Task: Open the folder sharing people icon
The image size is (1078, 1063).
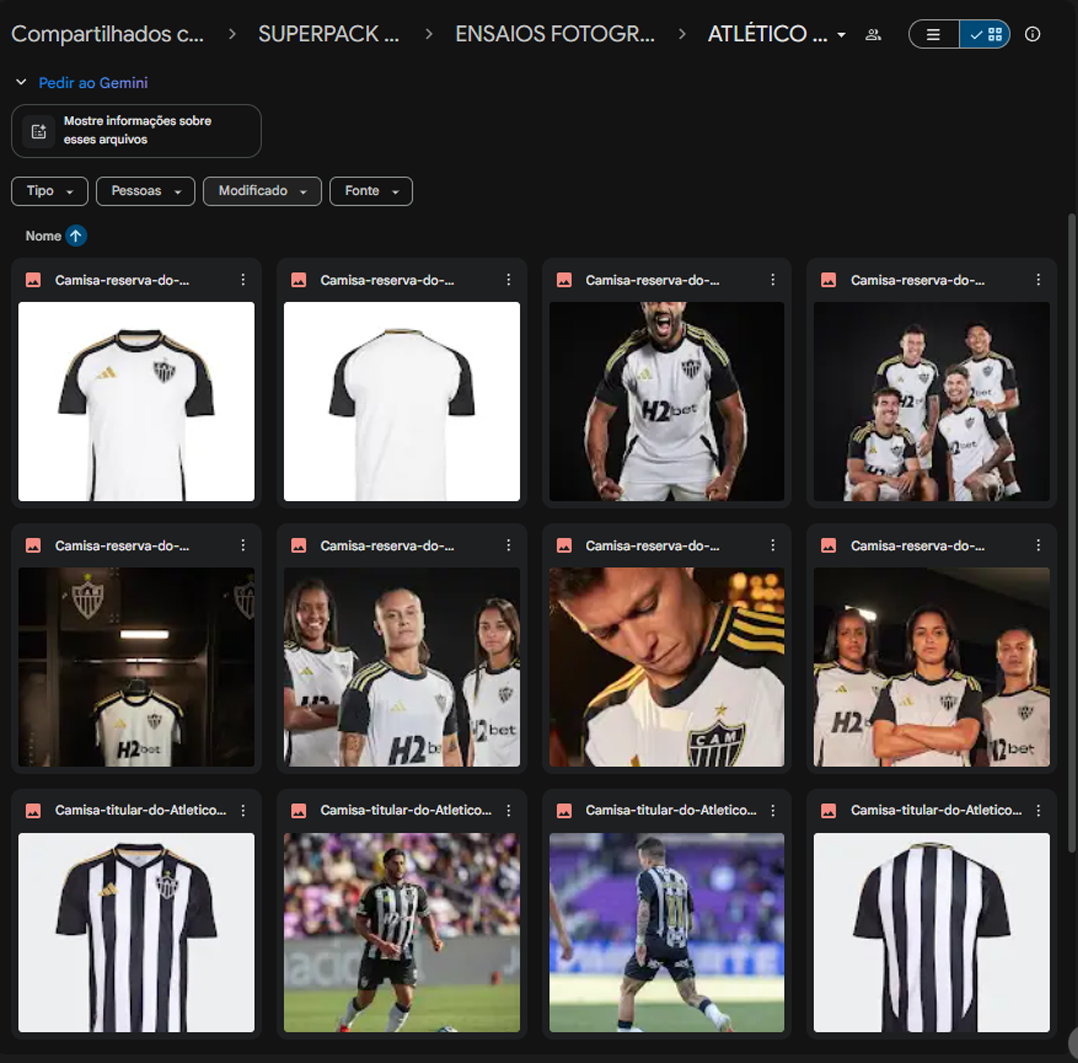Action: tap(873, 34)
